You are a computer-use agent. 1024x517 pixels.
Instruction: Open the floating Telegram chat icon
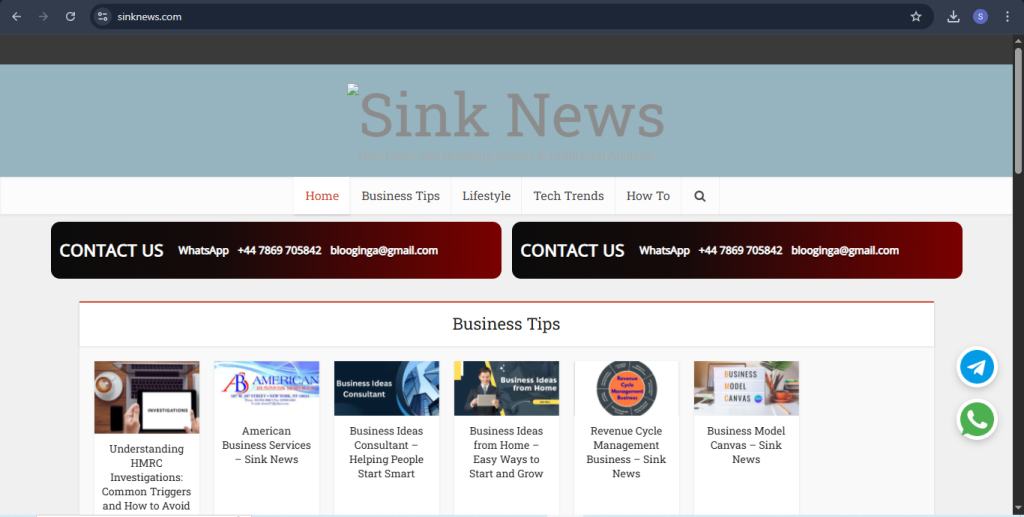coord(977,367)
